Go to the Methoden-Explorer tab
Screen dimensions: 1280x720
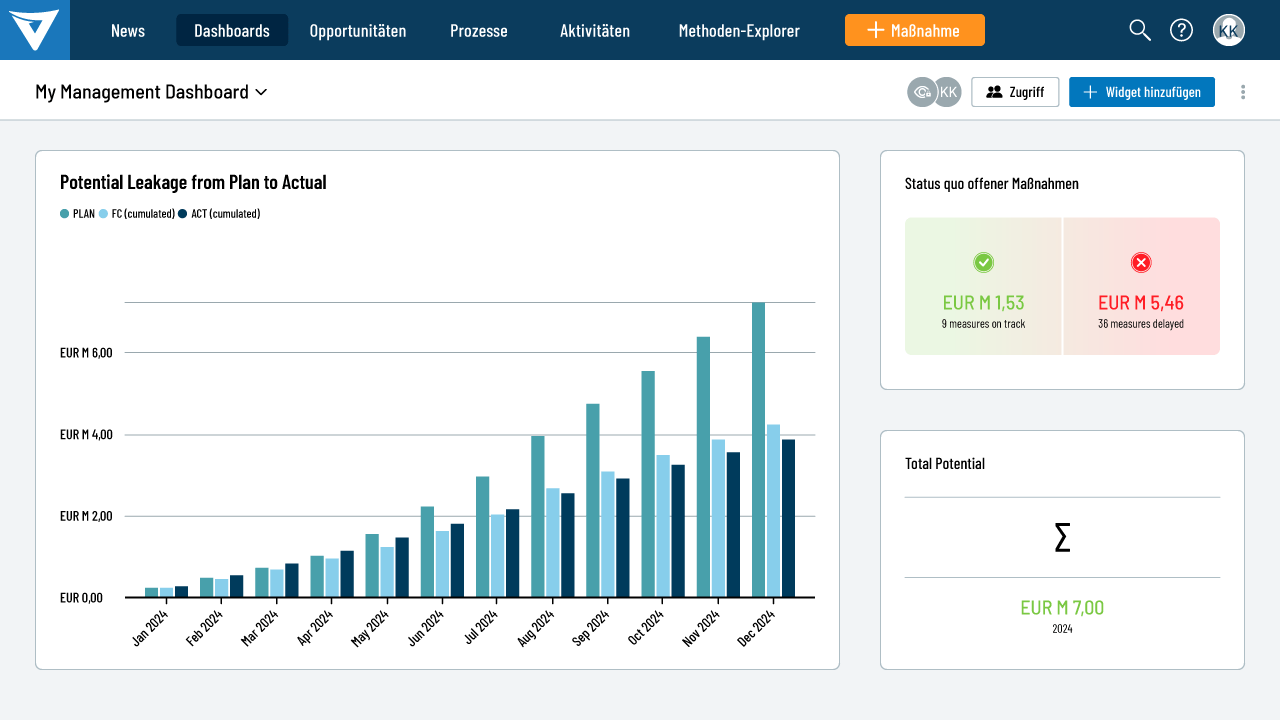click(739, 30)
